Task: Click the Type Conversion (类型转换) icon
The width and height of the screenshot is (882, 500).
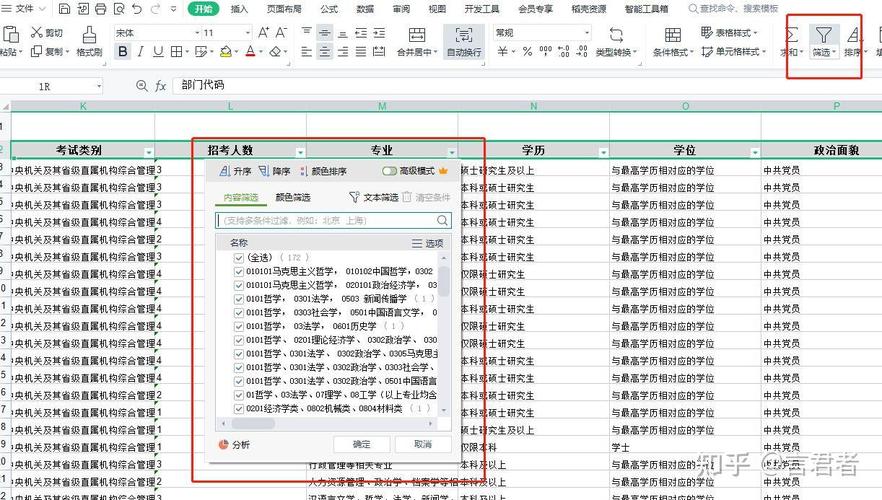Action: click(x=616, y=35)
